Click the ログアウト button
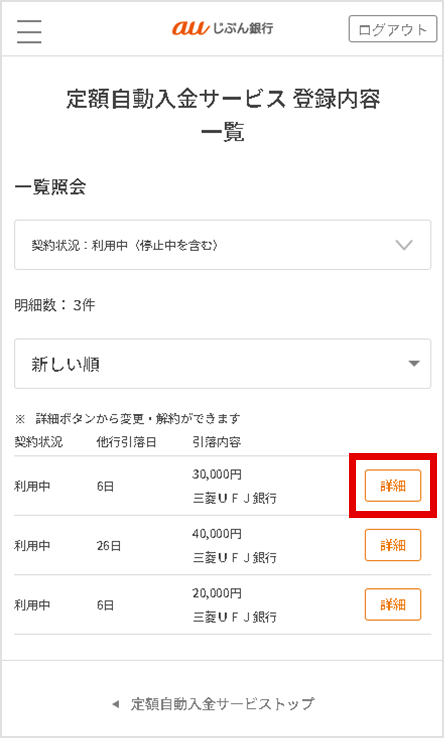The height and width of the screenshot is (738, 444). [393, 29]
